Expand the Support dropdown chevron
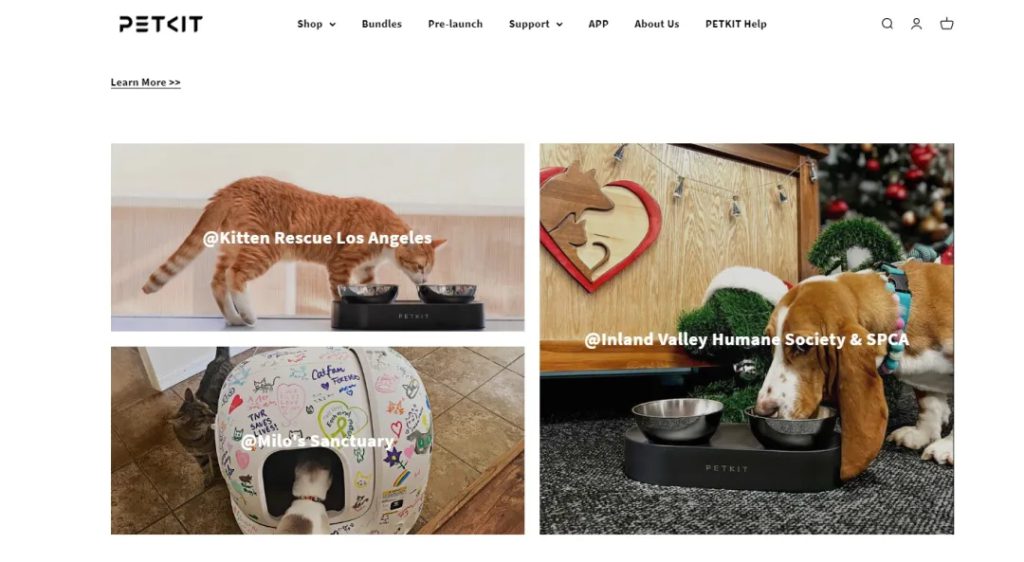This screenshot has width=1024, height=562. (559, 25)
